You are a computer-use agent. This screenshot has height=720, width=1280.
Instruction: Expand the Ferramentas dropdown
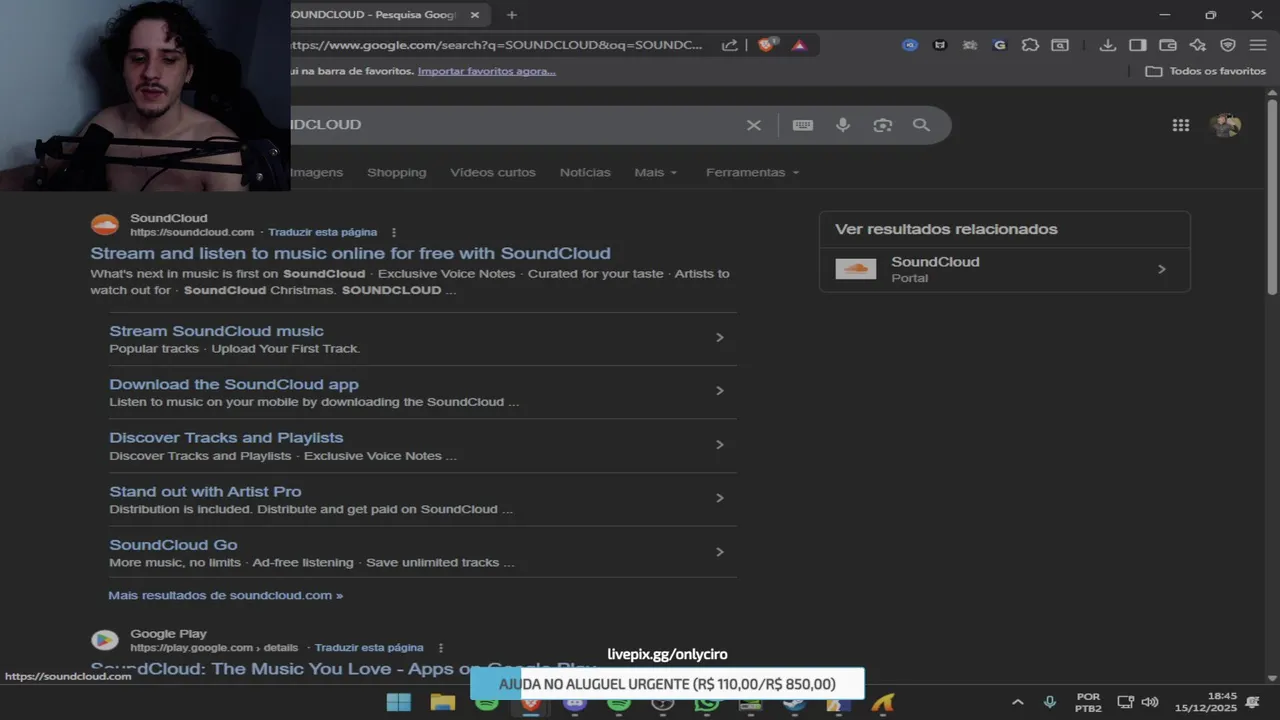coord(752,172)
